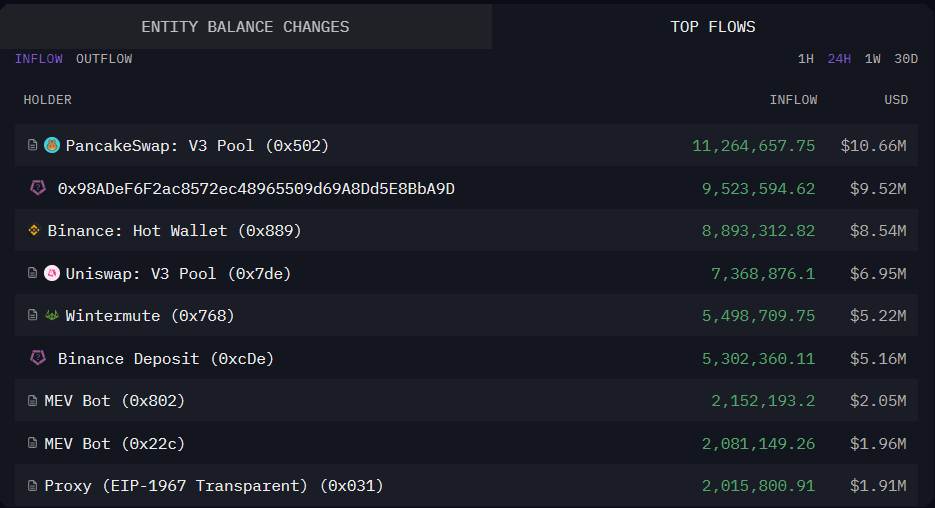Click inflow value 5,302,360.11

tap(758, 359)
